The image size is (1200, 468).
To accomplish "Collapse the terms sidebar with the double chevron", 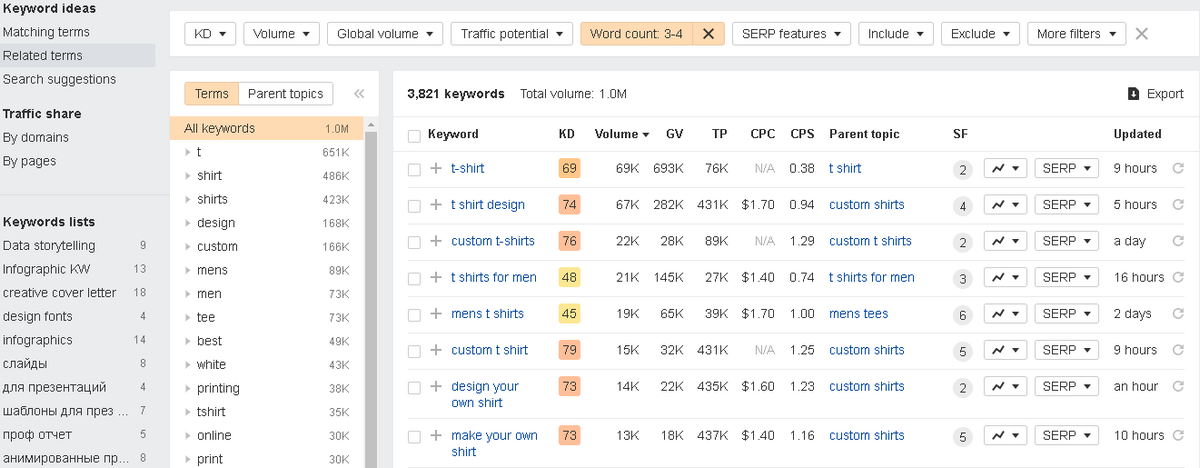I will [x=359, y=94].
